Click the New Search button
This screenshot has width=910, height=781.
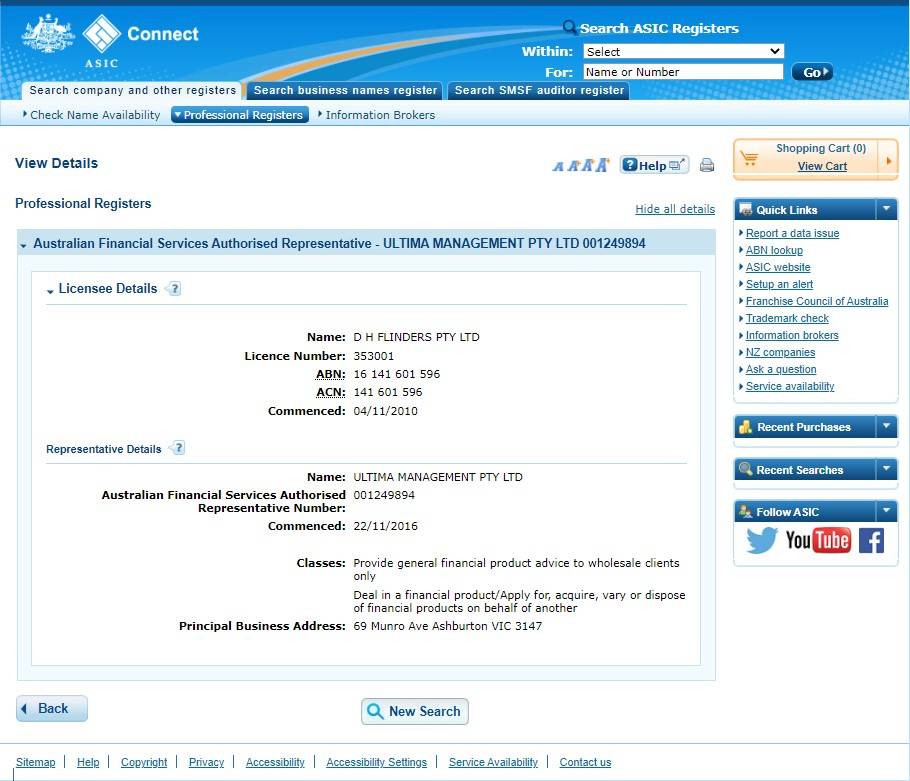(414, 711)
